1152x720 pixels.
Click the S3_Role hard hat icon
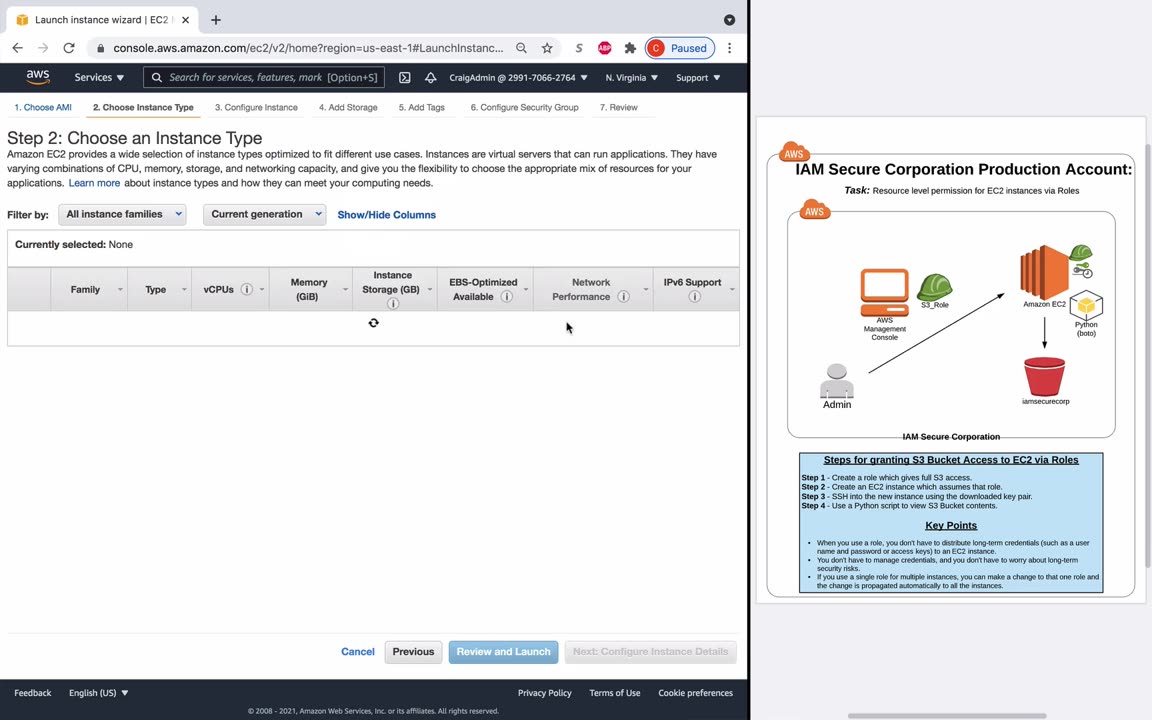point(935,287)
